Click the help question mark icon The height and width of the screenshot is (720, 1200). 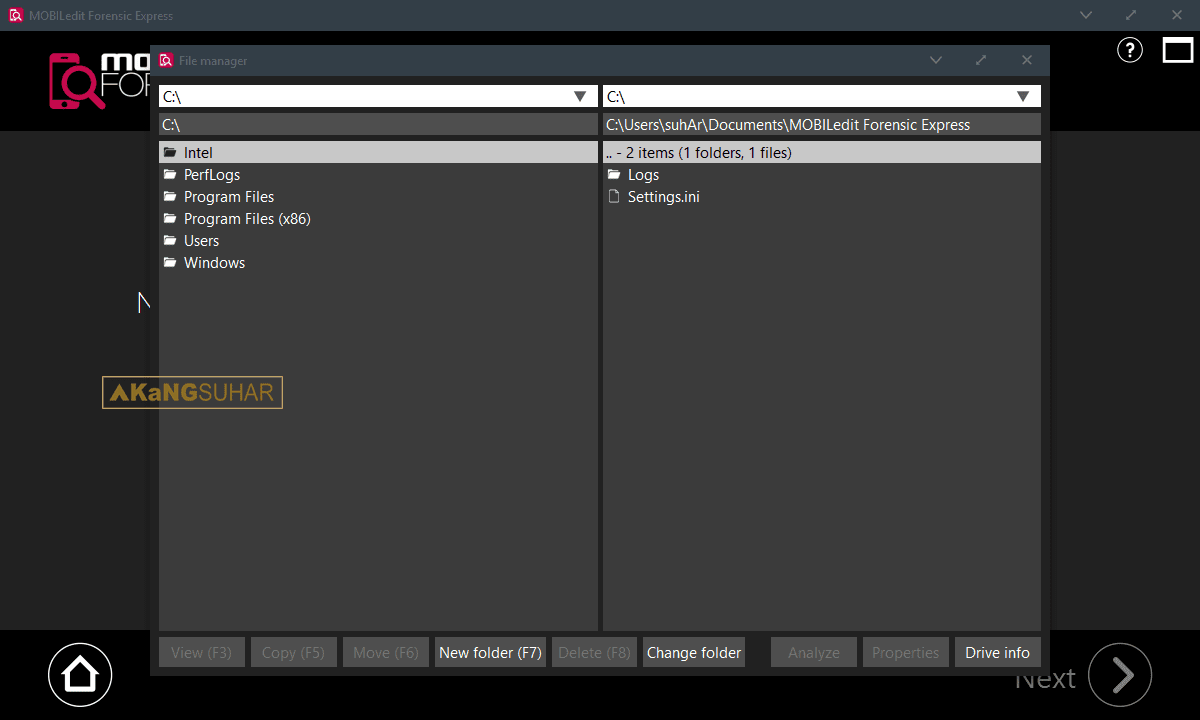coord(1129,50)
